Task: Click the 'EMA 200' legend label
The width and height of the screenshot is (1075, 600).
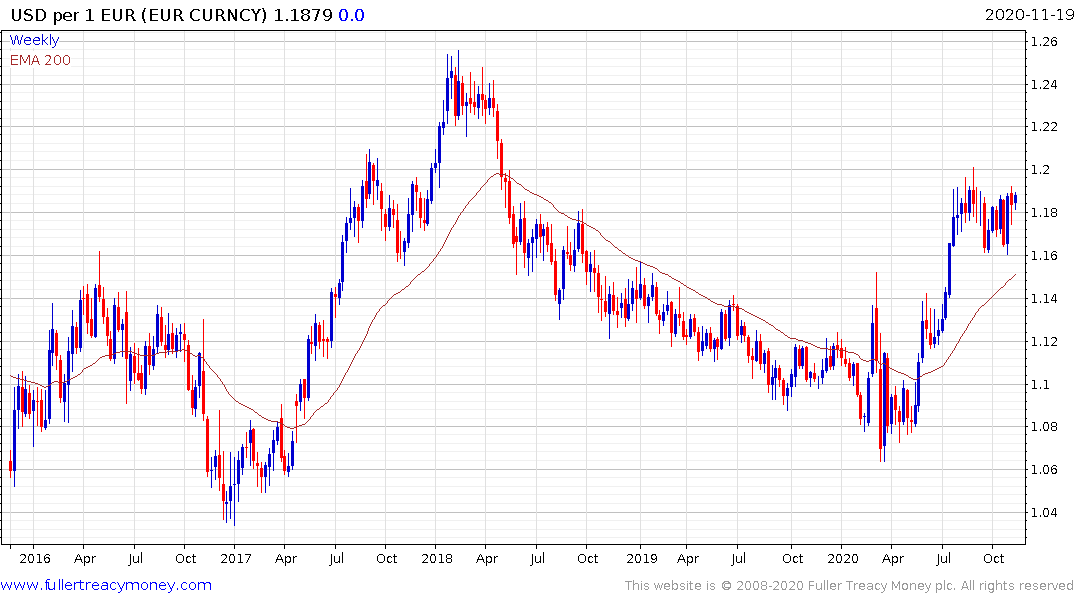Action: (40, 60)
